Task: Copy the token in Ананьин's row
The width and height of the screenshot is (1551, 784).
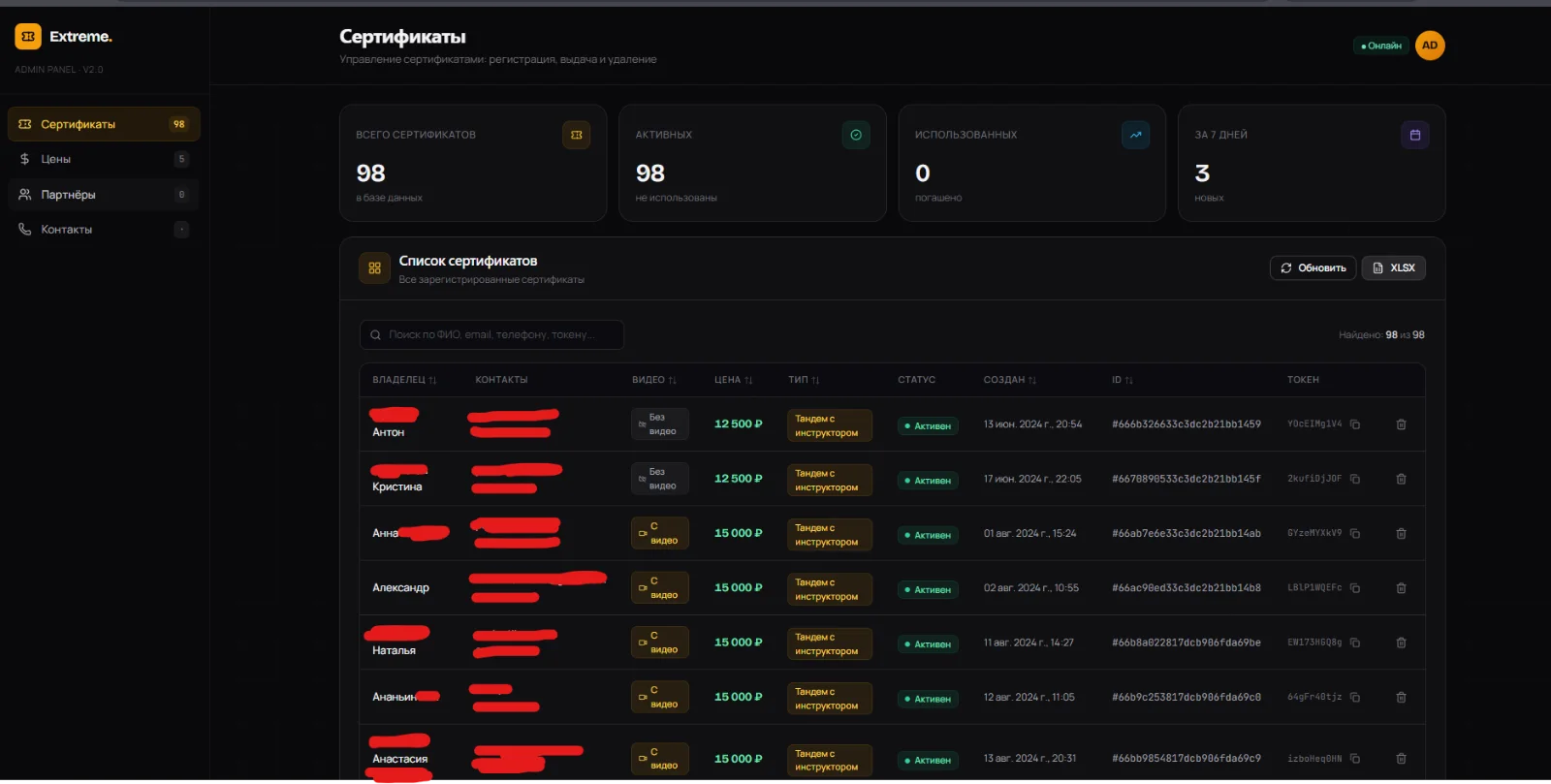Action: point(1355,698)
